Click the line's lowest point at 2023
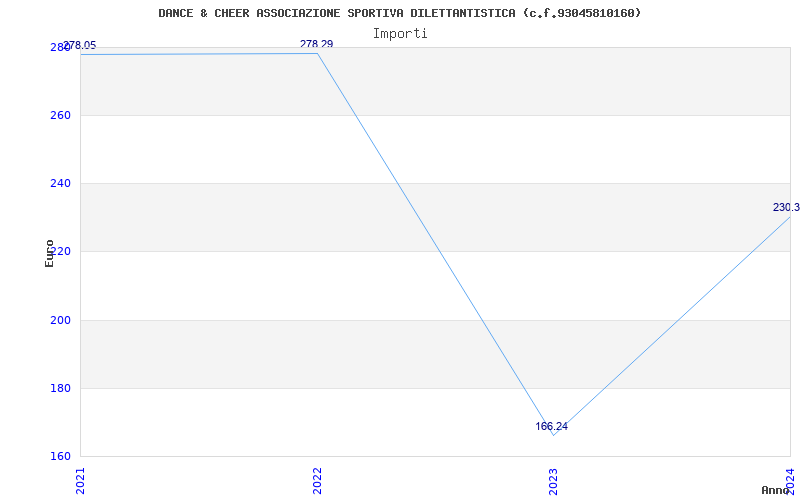Screen dimensions: 800x500 554,435
